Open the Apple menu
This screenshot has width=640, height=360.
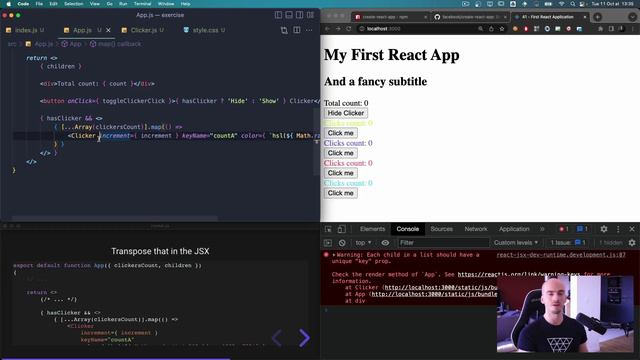point(9,4)
